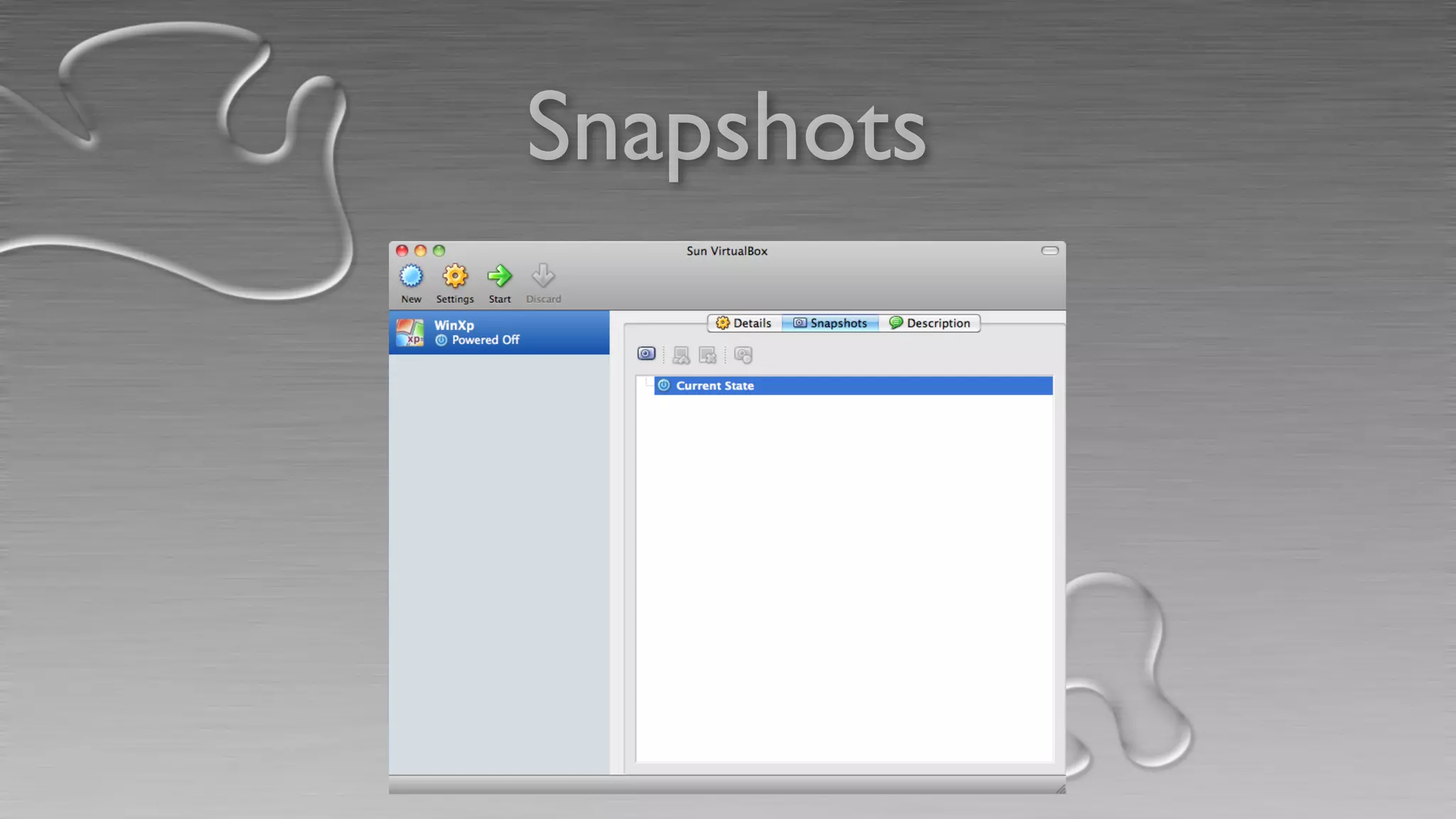Zoom the window with the green button
The width and height of the screenshot is (1456, 819).
pos(439,250)
